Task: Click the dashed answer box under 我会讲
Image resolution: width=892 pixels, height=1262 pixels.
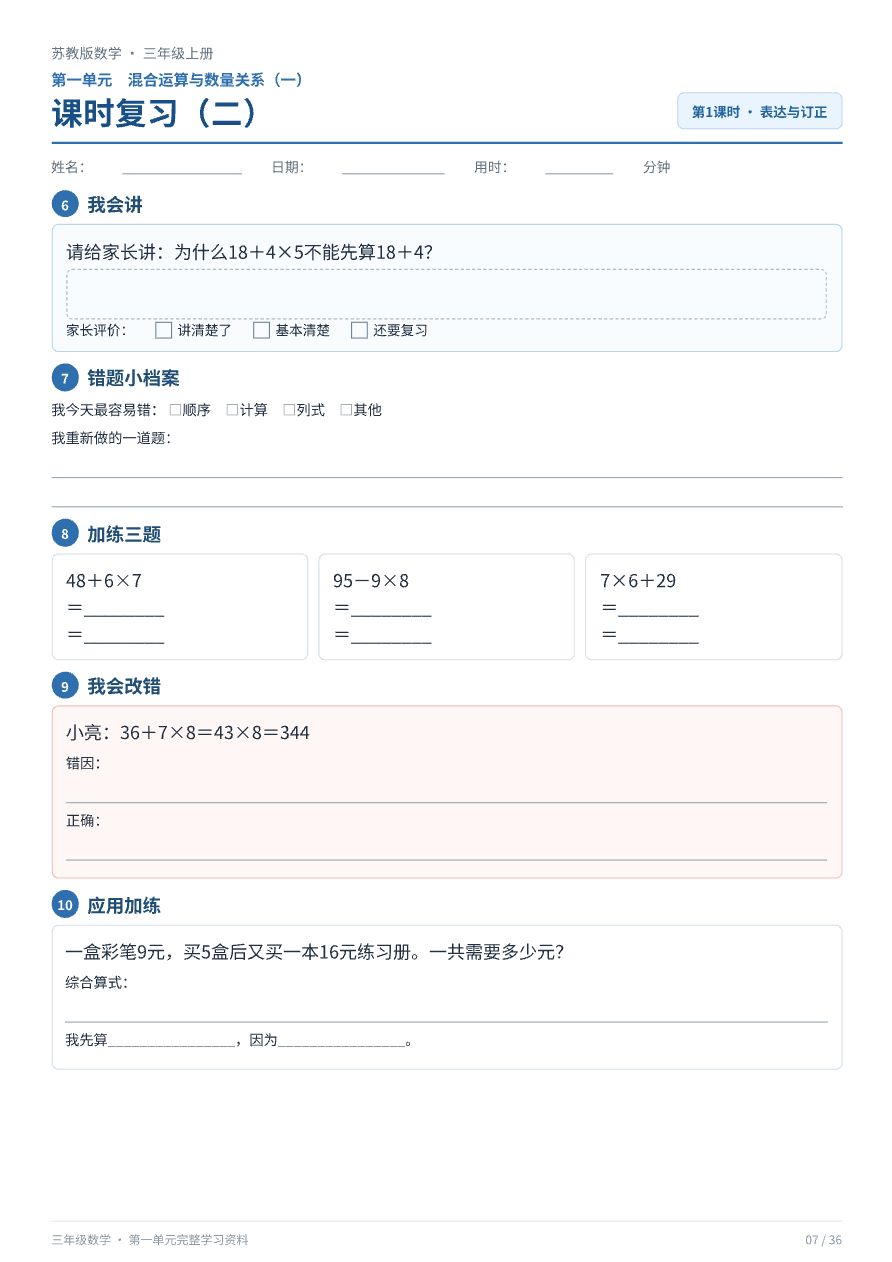Action: tap(446, 294)
